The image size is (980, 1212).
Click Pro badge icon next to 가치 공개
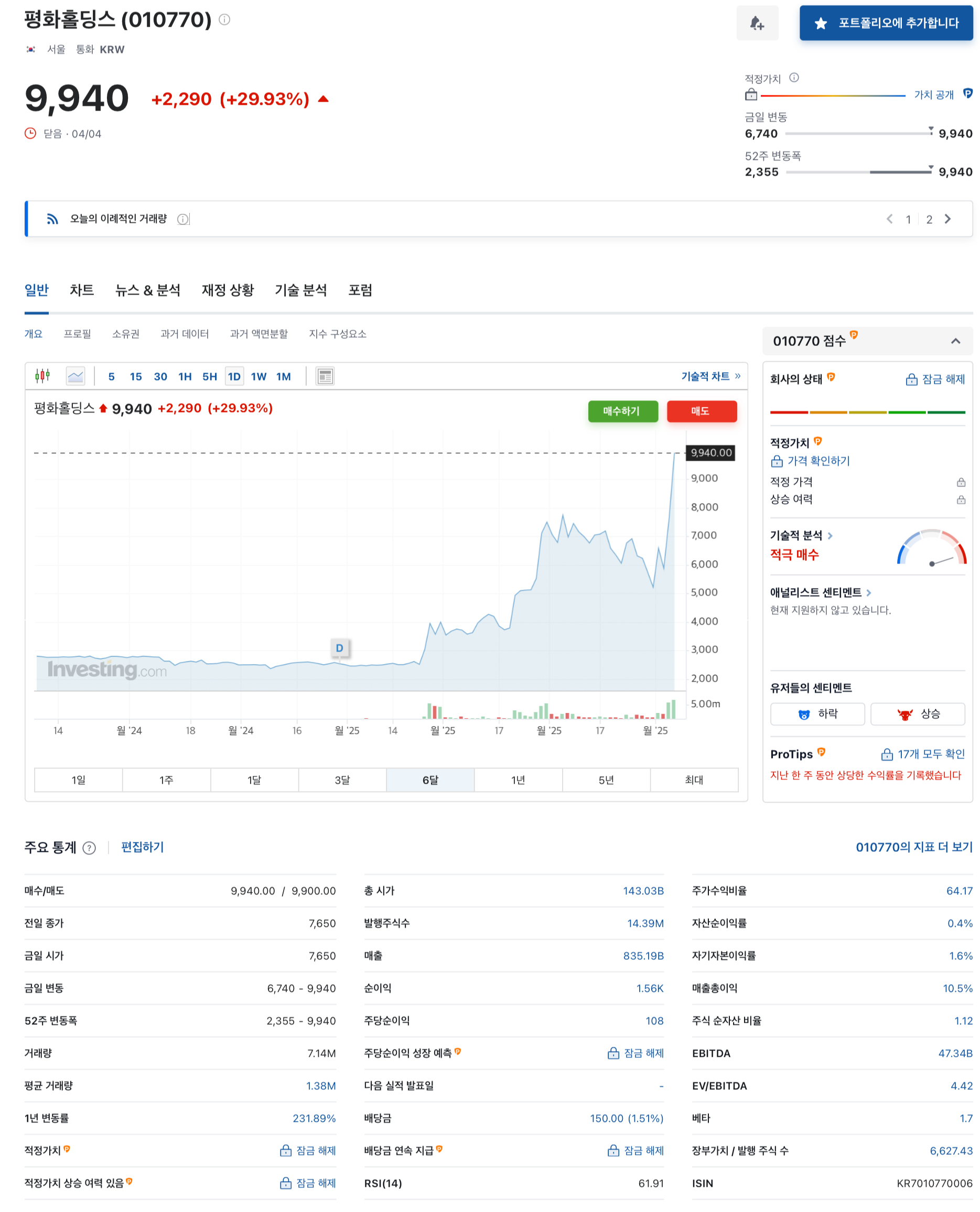point(967,94)
